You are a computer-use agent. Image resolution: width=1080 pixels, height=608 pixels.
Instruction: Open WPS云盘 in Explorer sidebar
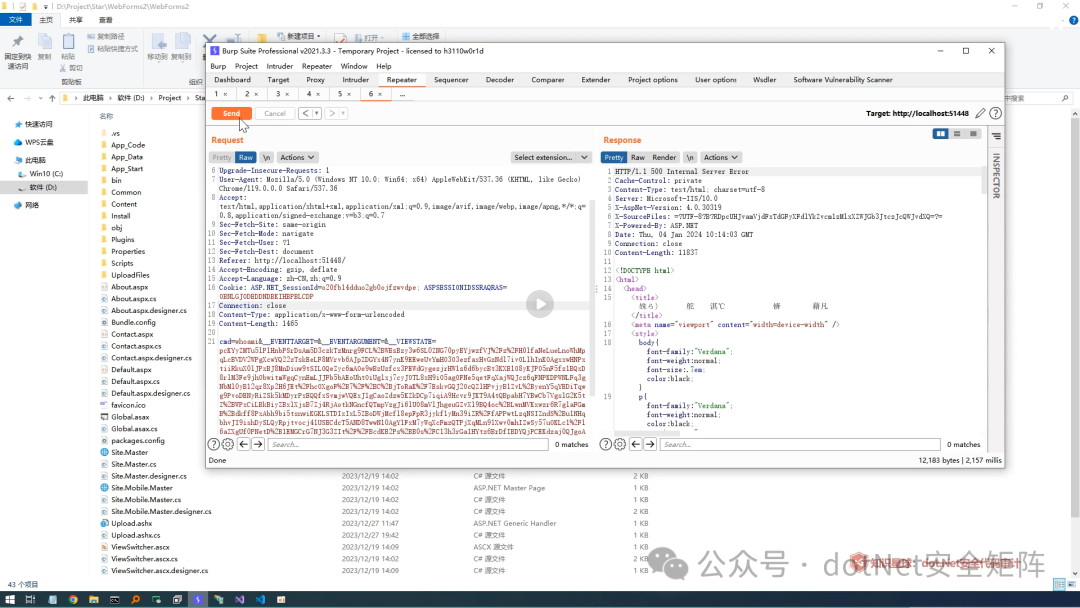tap(39, 143)
